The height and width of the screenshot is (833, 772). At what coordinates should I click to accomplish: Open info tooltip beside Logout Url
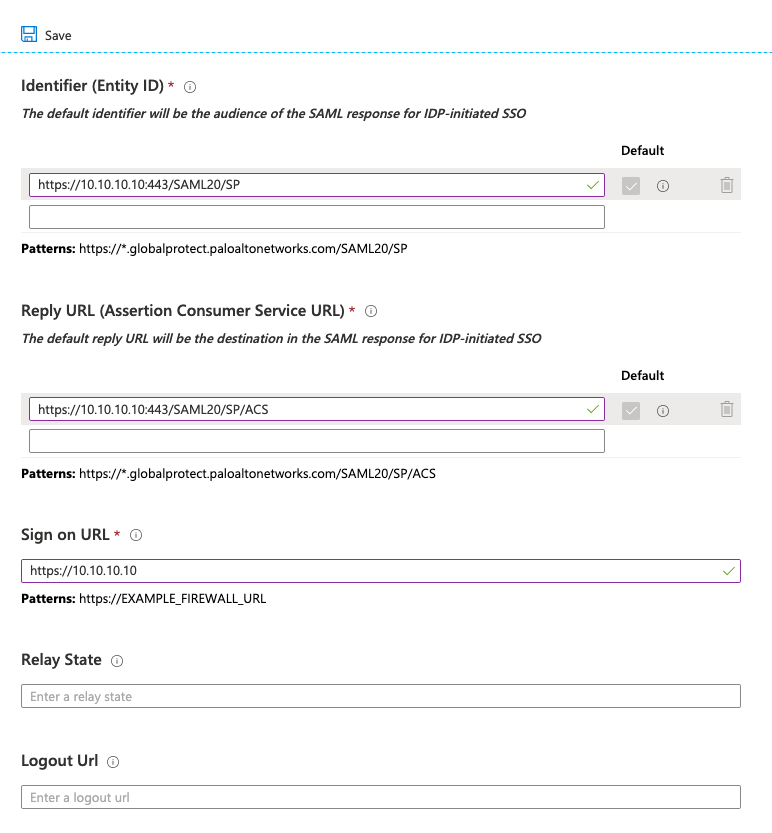point(113,762)
